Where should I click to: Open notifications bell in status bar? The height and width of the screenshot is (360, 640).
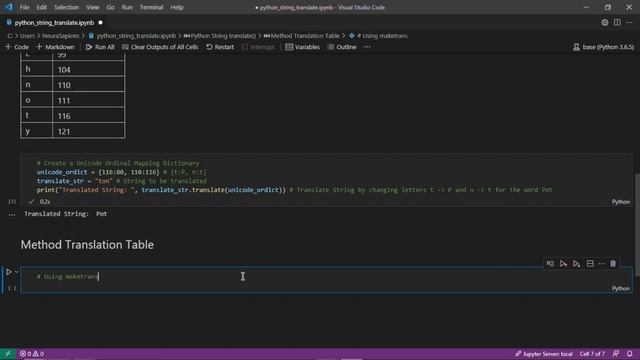pos(630,354)
